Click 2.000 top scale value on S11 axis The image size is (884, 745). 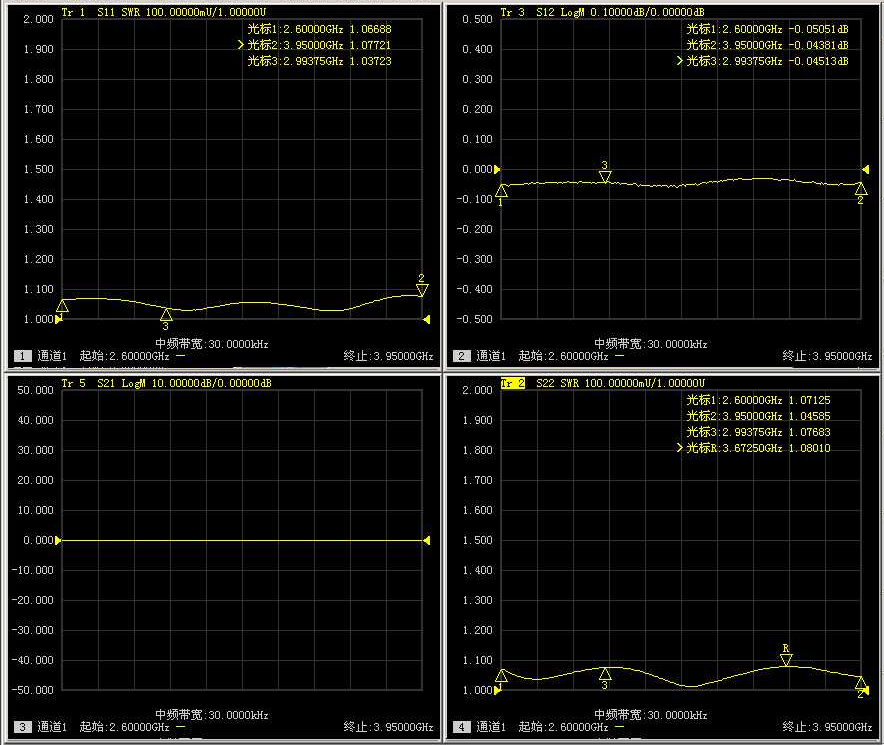[x=38, y=19]
